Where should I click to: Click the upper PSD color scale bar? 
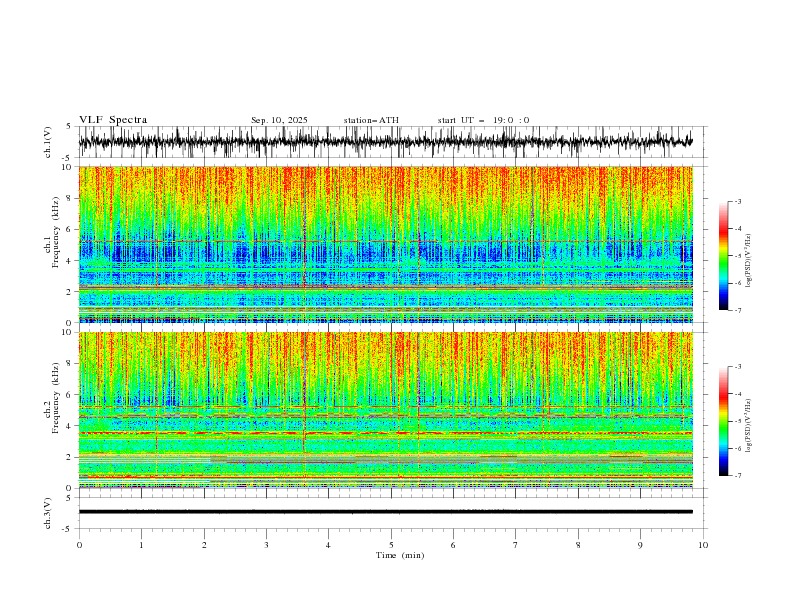pyautogui.click(x=724, y=256)
